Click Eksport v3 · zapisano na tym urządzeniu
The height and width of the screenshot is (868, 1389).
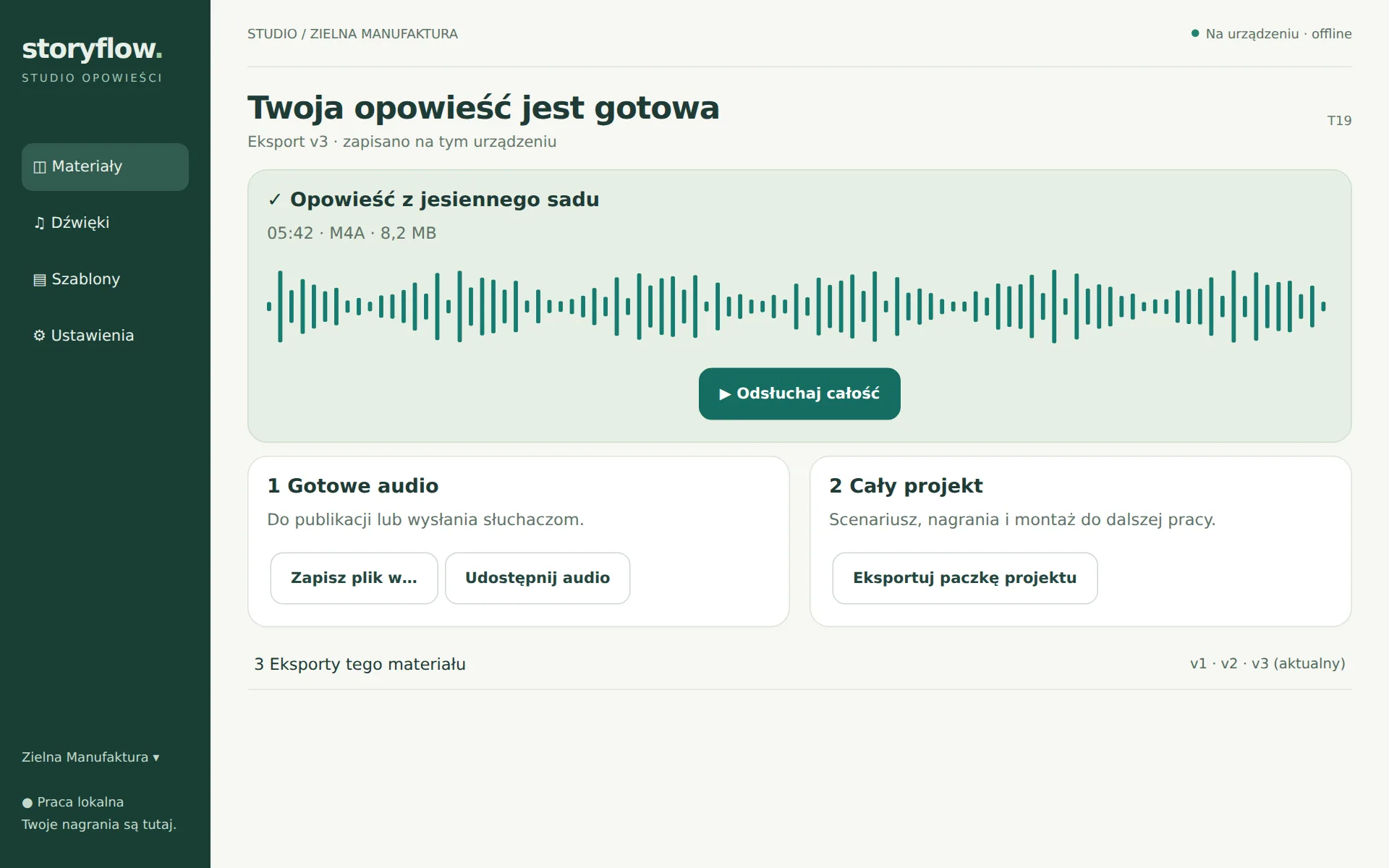[x=402, y=142]
